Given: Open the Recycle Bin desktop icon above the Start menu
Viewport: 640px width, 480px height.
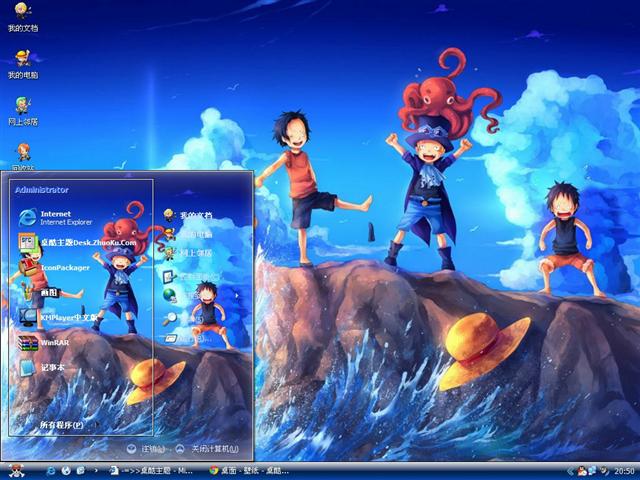Looking at the screenshot, I should (x=23, y=157).
